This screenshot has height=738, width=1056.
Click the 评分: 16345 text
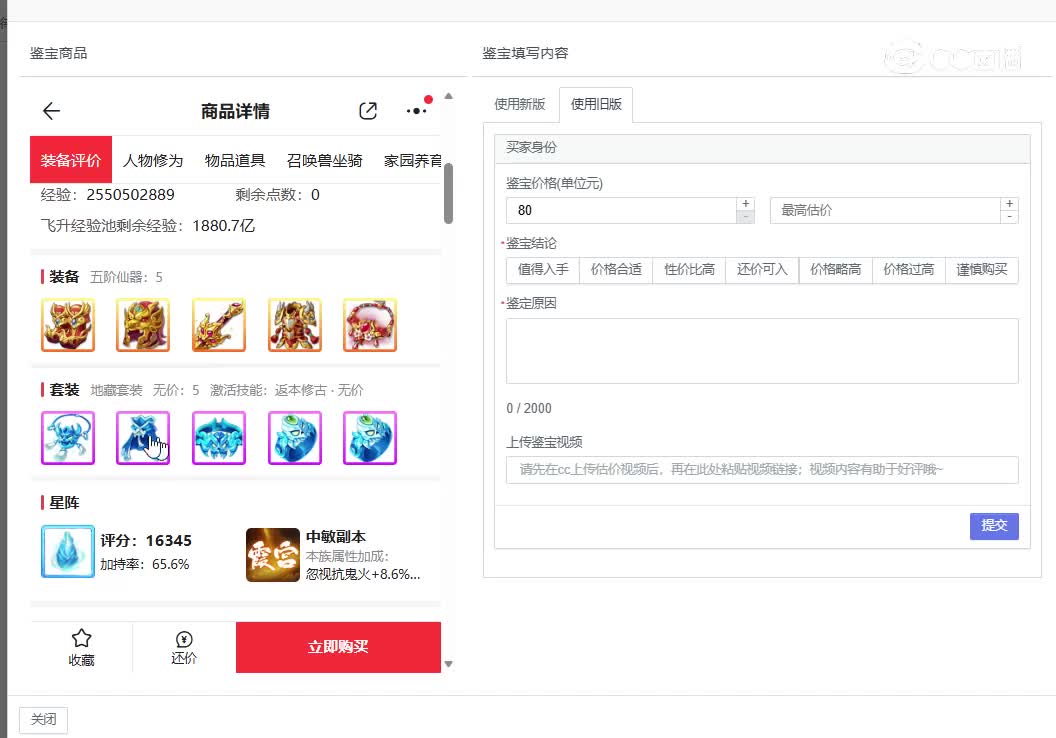click(146, 541)
